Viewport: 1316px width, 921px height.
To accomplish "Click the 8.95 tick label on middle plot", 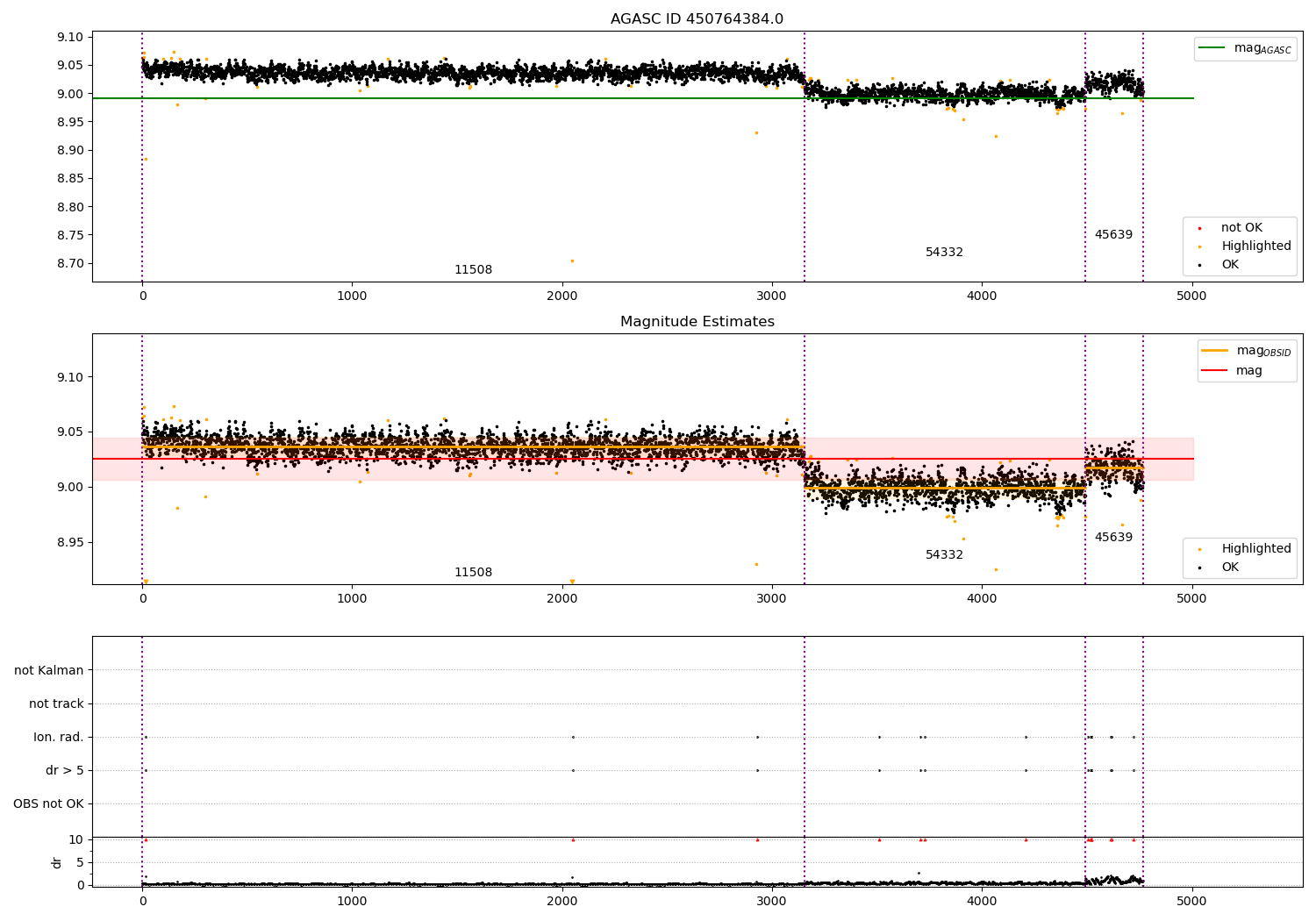I will click(71, 543).
